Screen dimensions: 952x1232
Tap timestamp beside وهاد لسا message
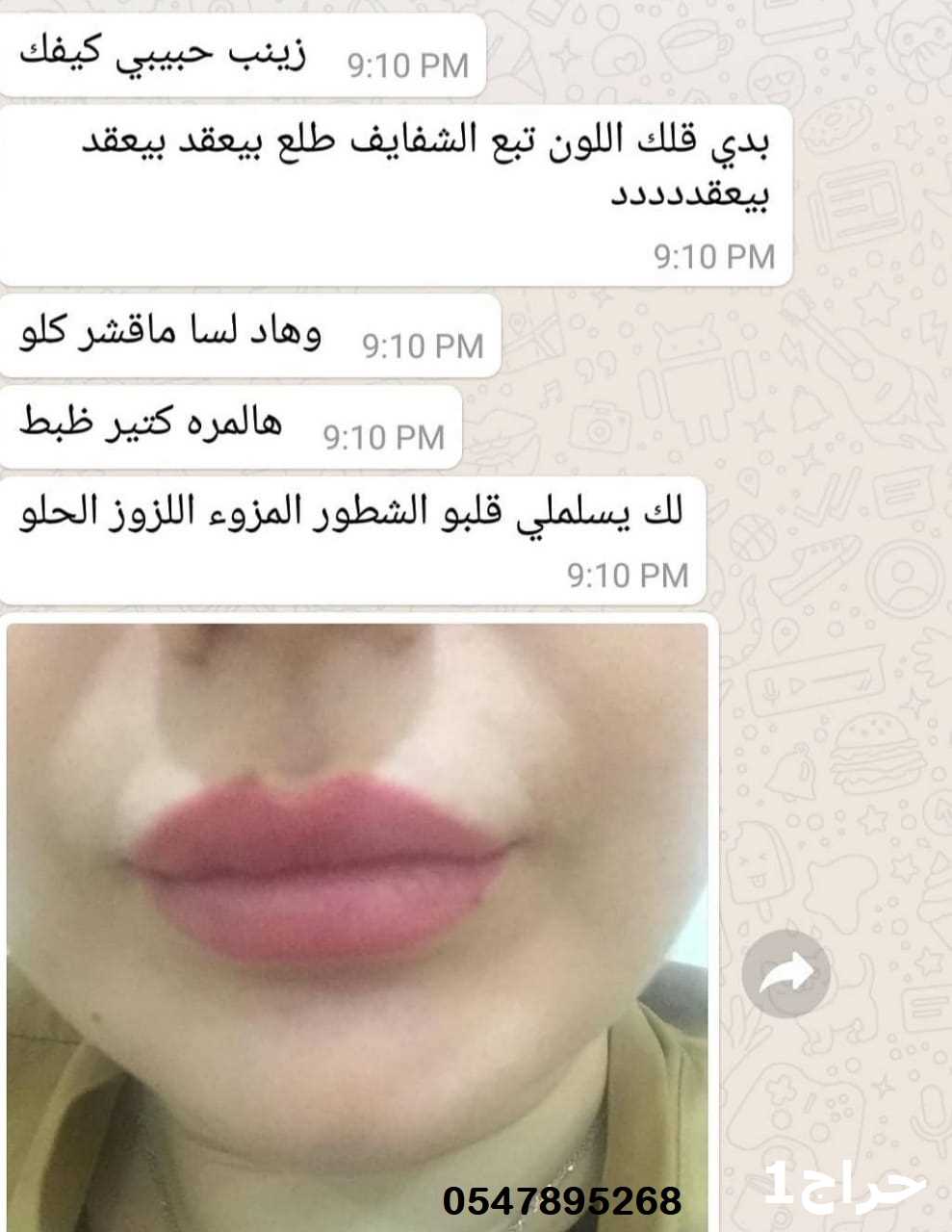(x=423, y=346)
